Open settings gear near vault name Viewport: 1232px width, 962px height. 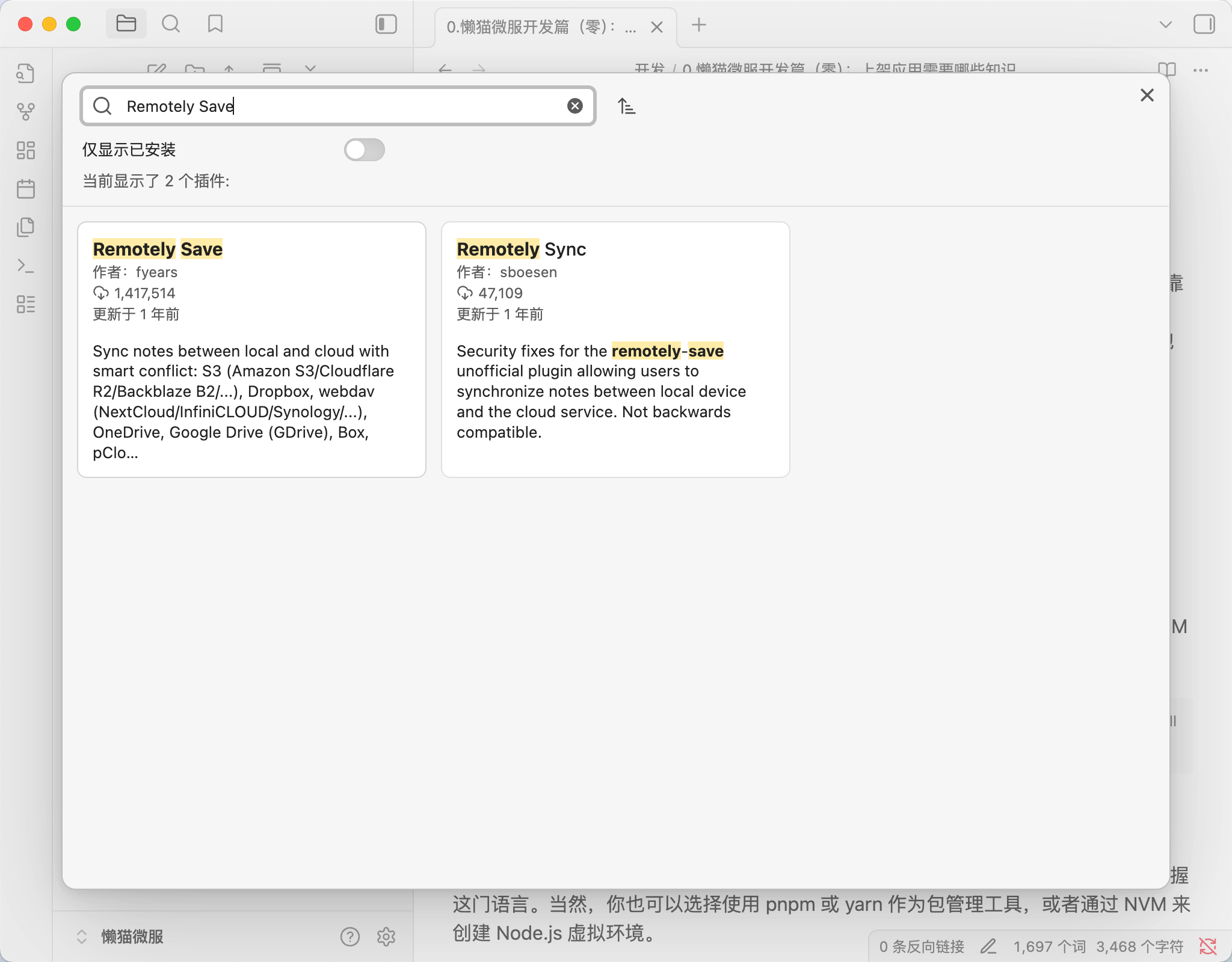[386, 936]
